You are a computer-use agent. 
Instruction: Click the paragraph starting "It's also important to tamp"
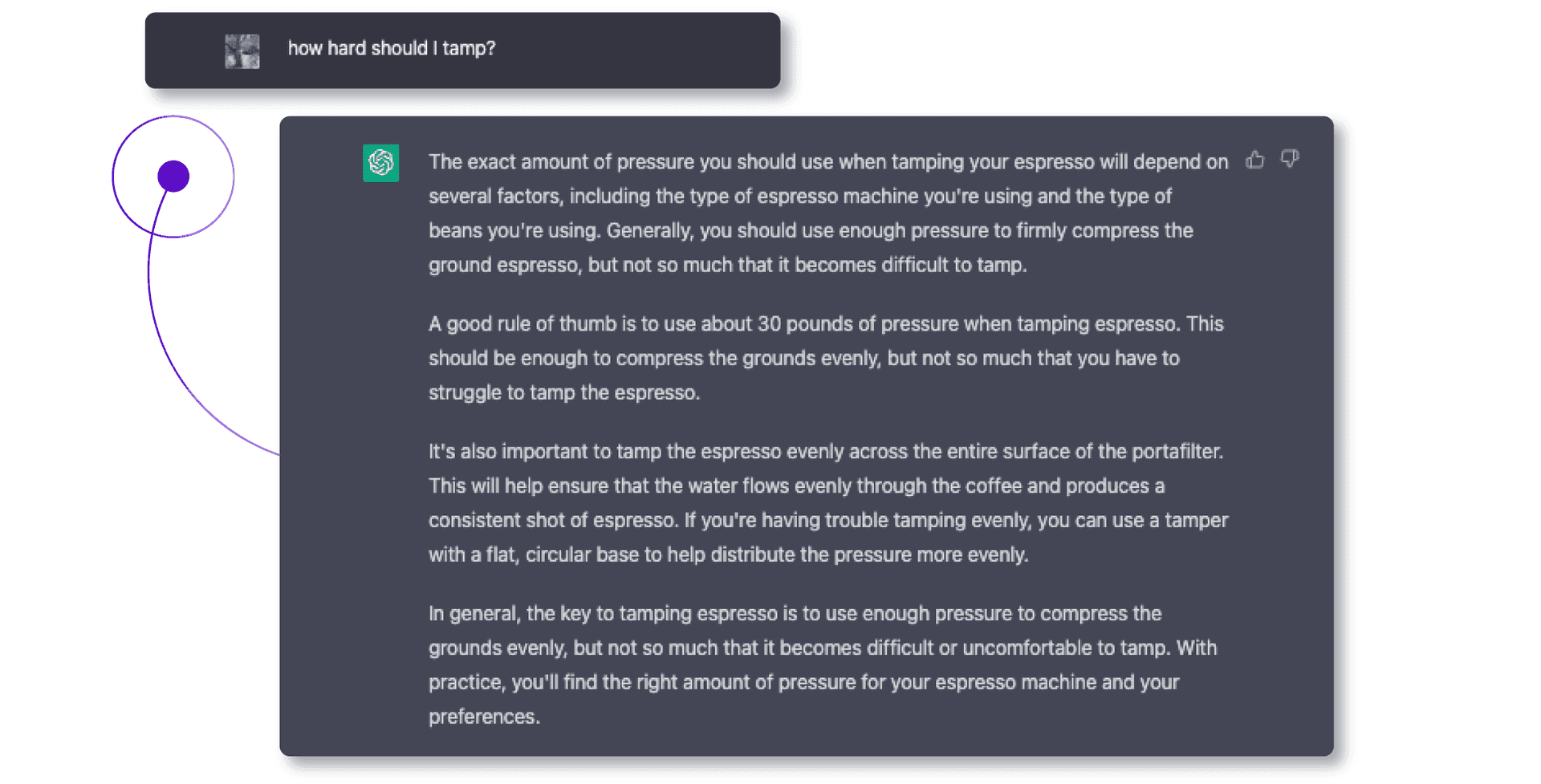tap(827, 502)
